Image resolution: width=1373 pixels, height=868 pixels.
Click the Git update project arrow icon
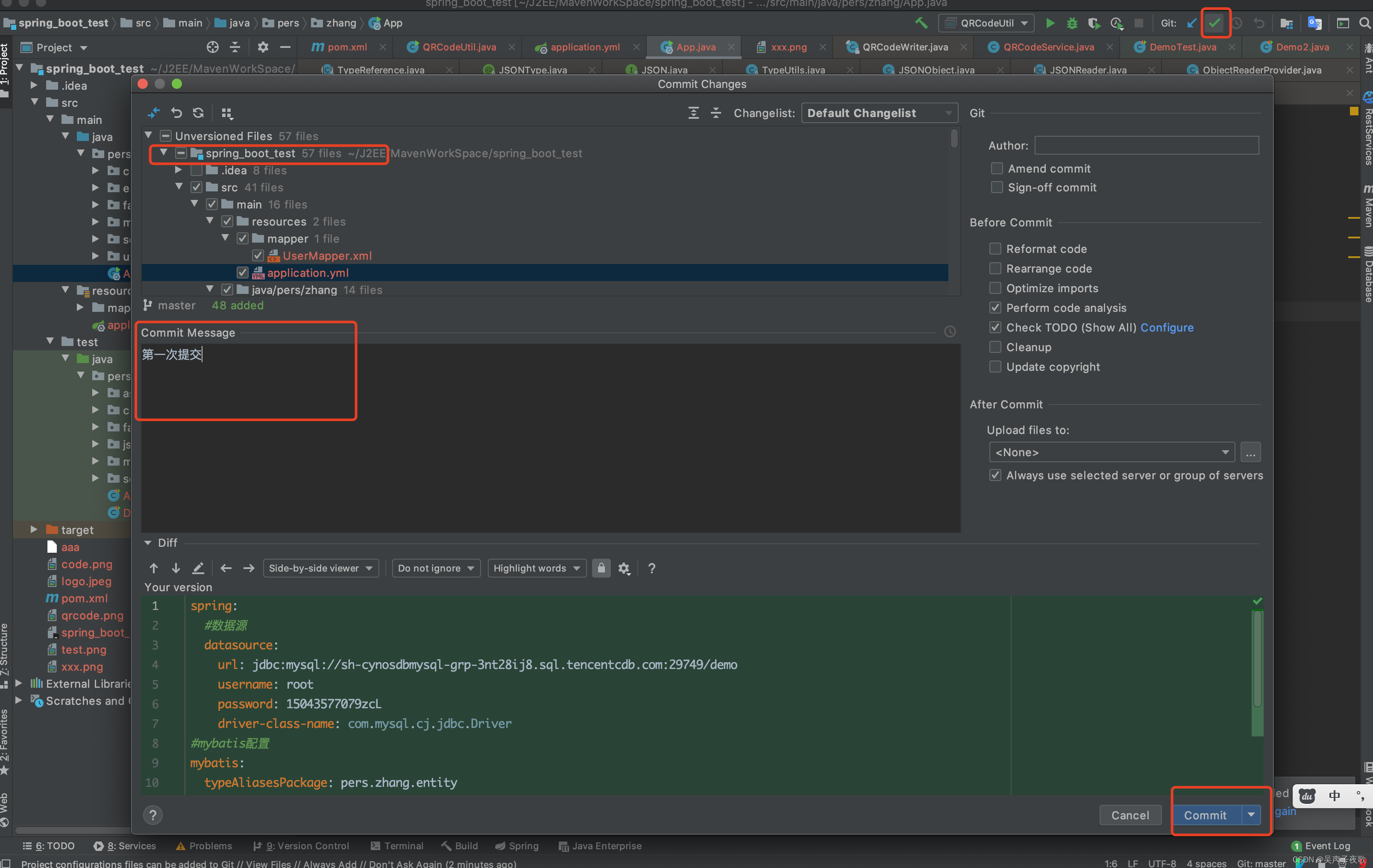[1192, 23]
